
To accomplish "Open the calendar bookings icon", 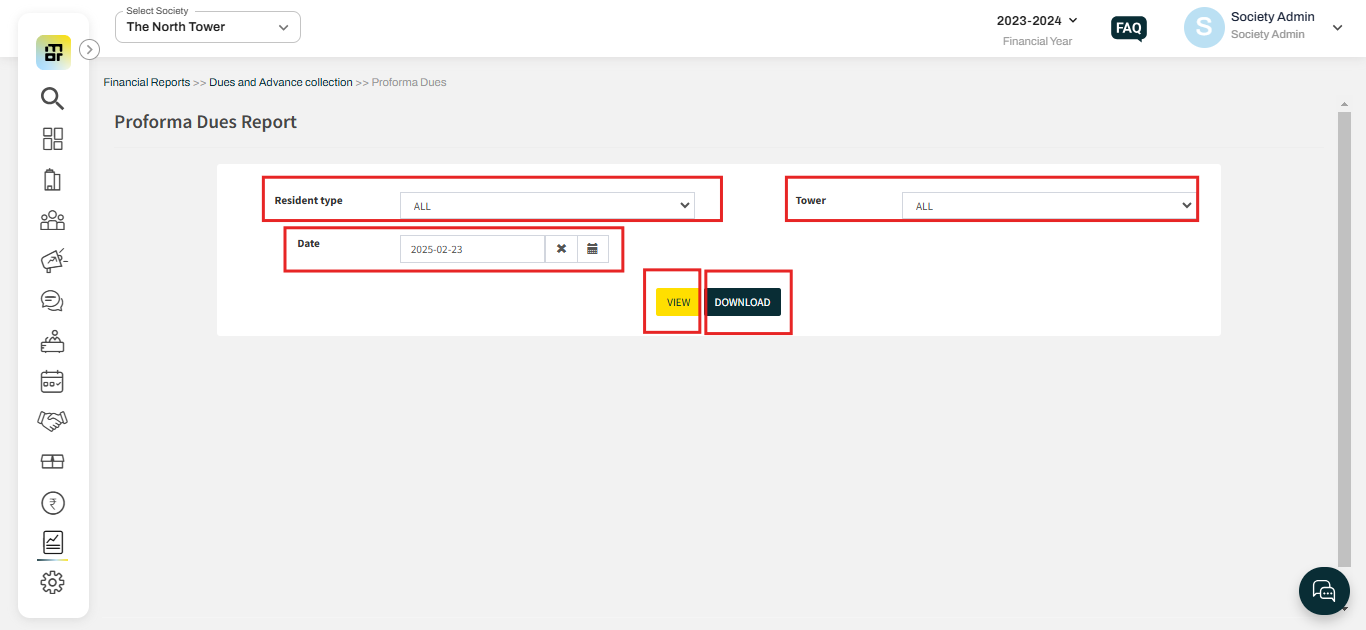I will [52, 381].
